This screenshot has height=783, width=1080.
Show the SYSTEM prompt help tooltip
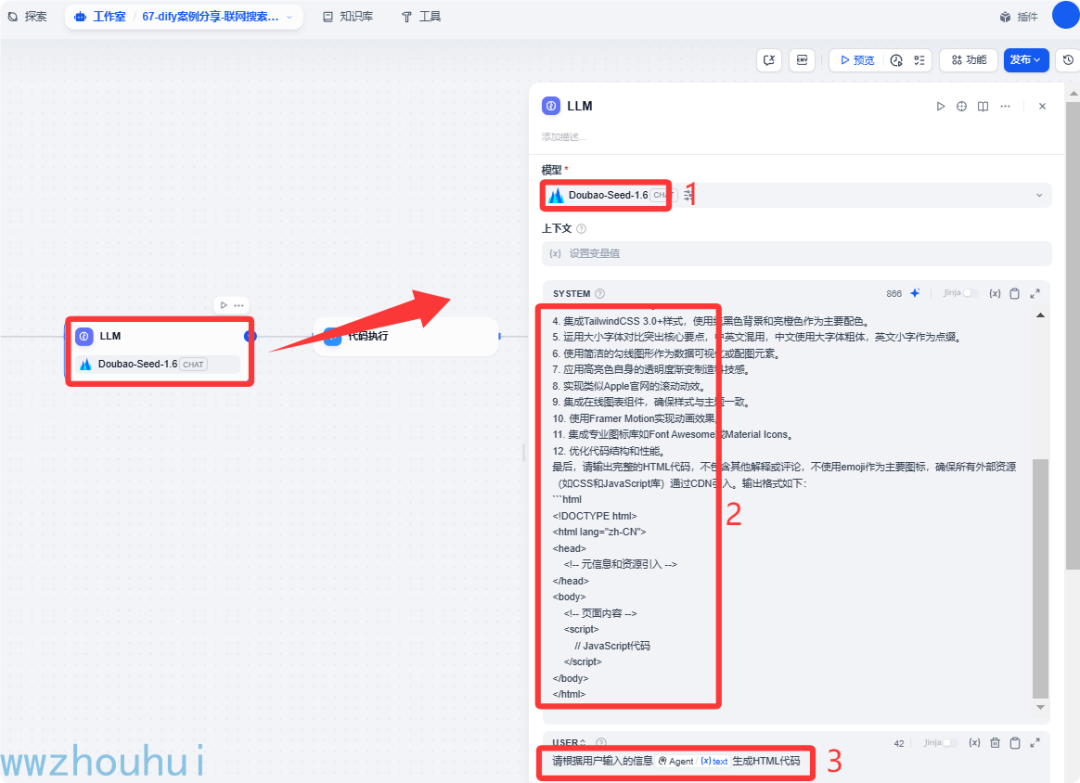[600, 293]
